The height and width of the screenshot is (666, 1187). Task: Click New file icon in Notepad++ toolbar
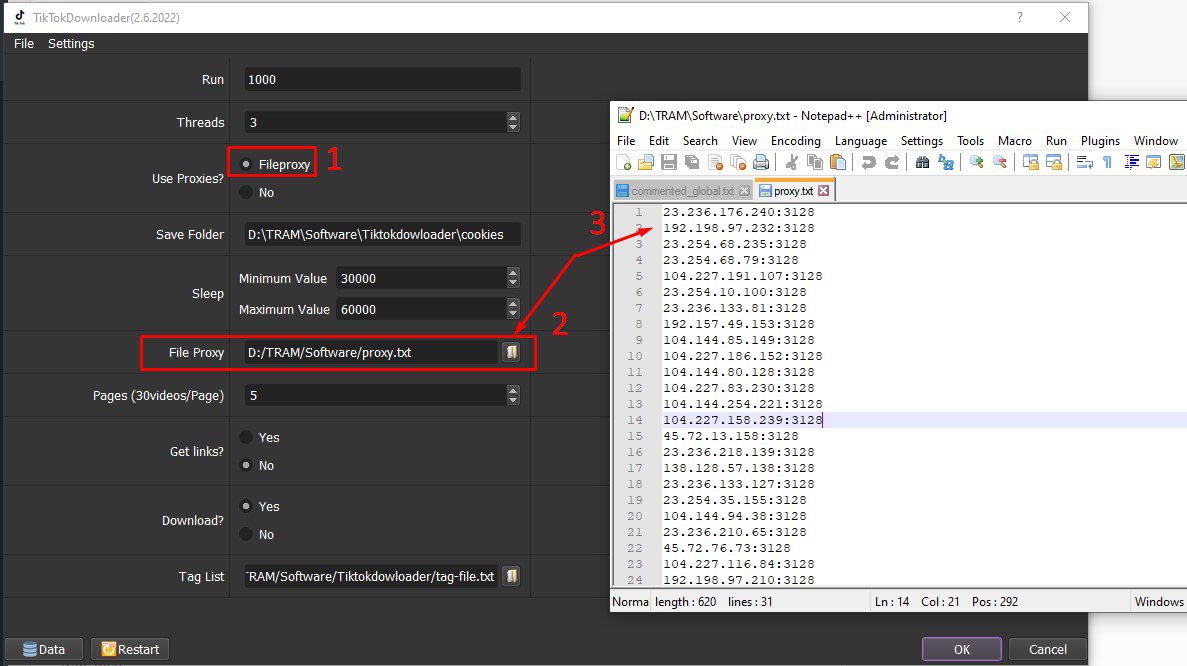pos(624,163)
